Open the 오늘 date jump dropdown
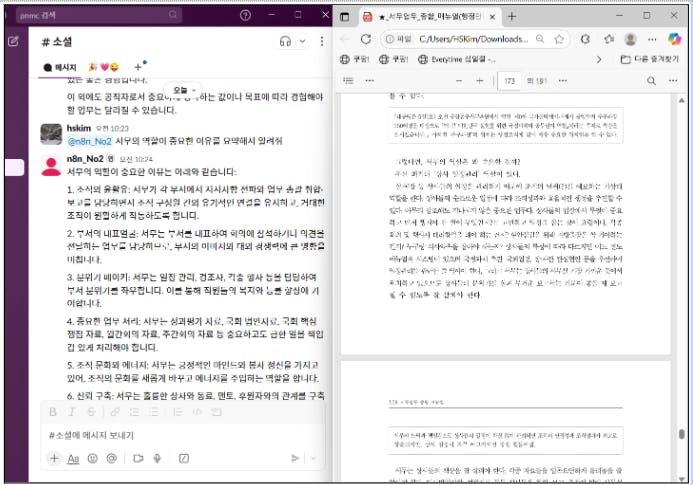The width and height of the screenshot is (693, 485). (183, 90)
